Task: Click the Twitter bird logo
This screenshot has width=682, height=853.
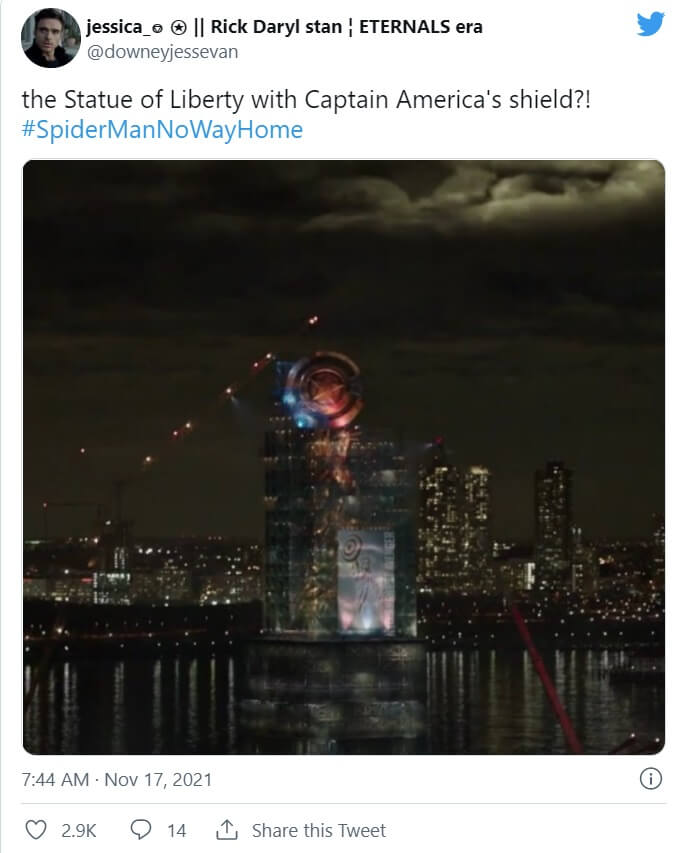Action: pos(650,24)
